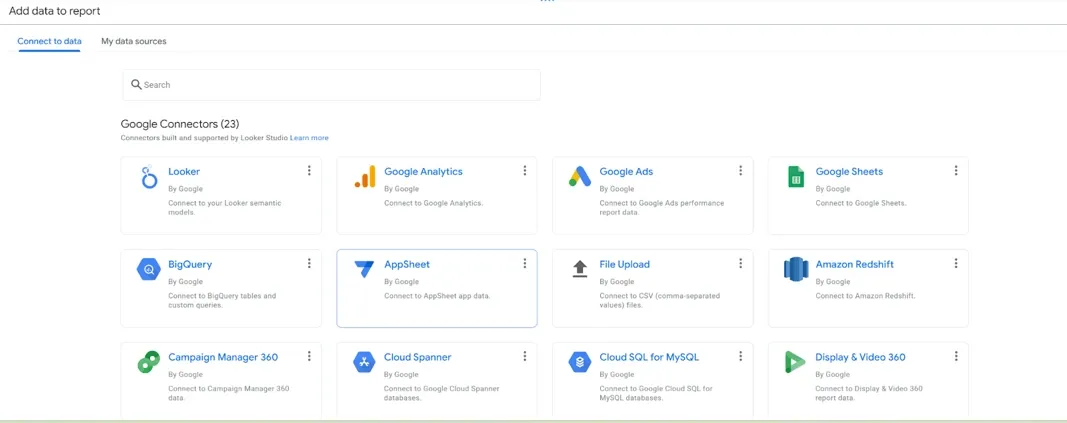Click the Looker connector icon

click(149, 178)
